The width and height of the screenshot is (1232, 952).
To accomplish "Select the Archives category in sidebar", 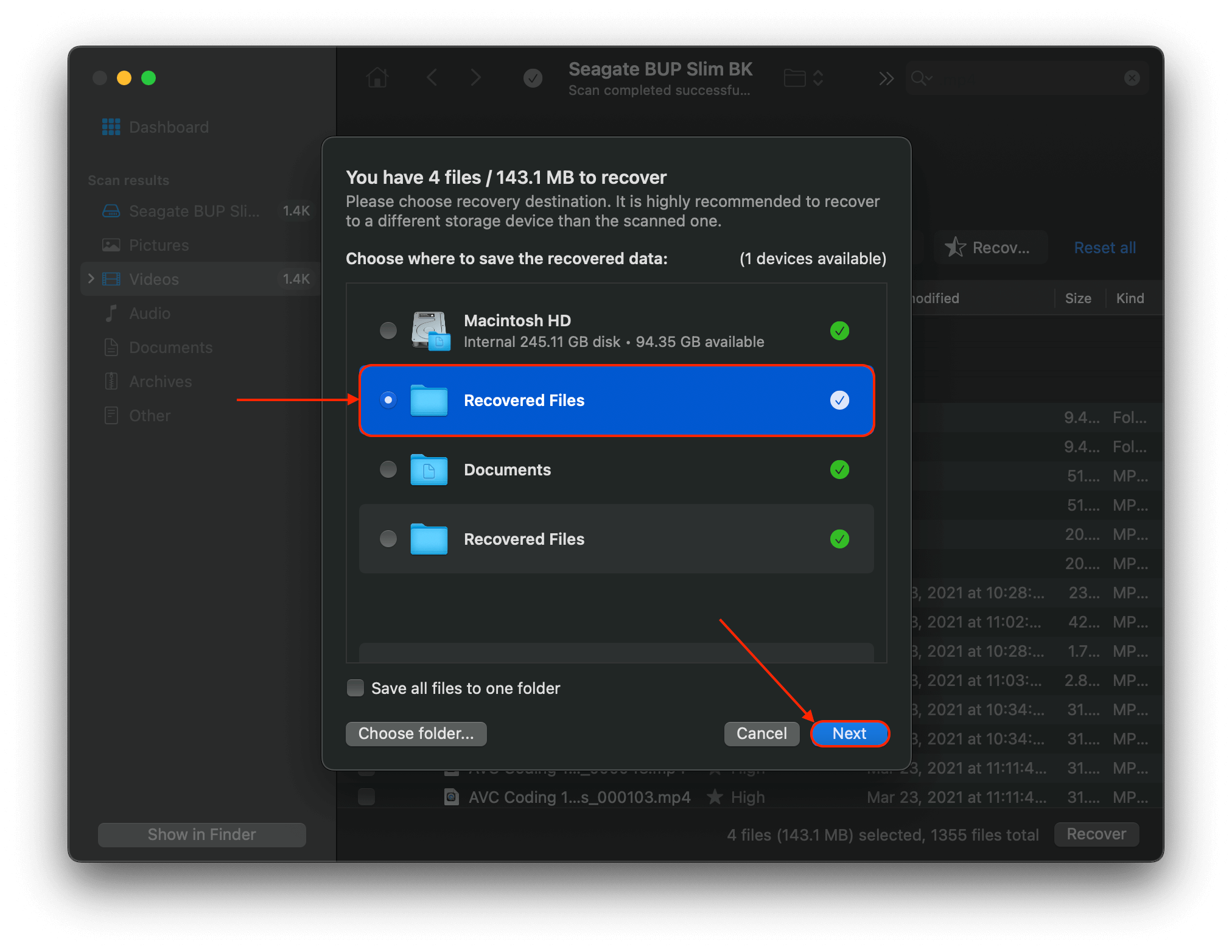I will (160, 381).
